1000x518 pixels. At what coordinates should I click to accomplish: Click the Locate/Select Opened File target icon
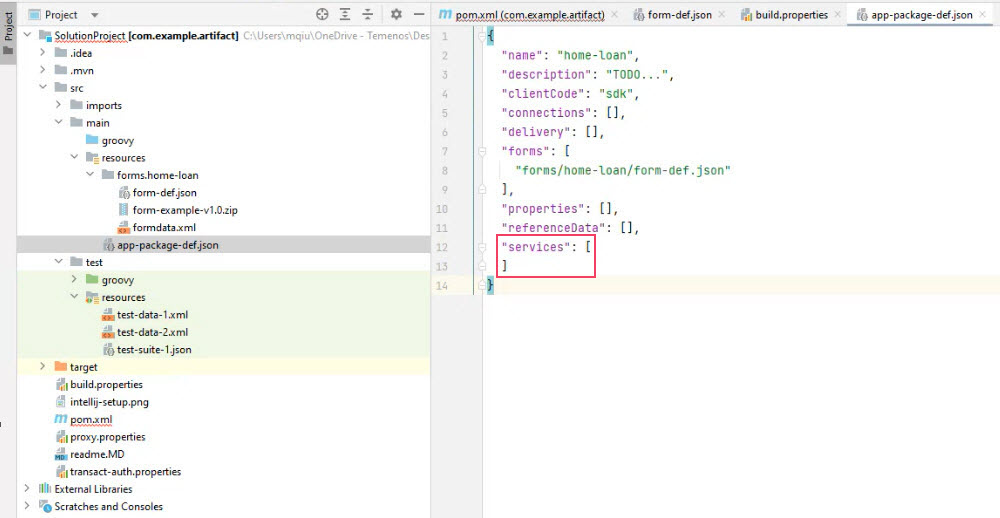pyautogui.click(x=322, y=14)
